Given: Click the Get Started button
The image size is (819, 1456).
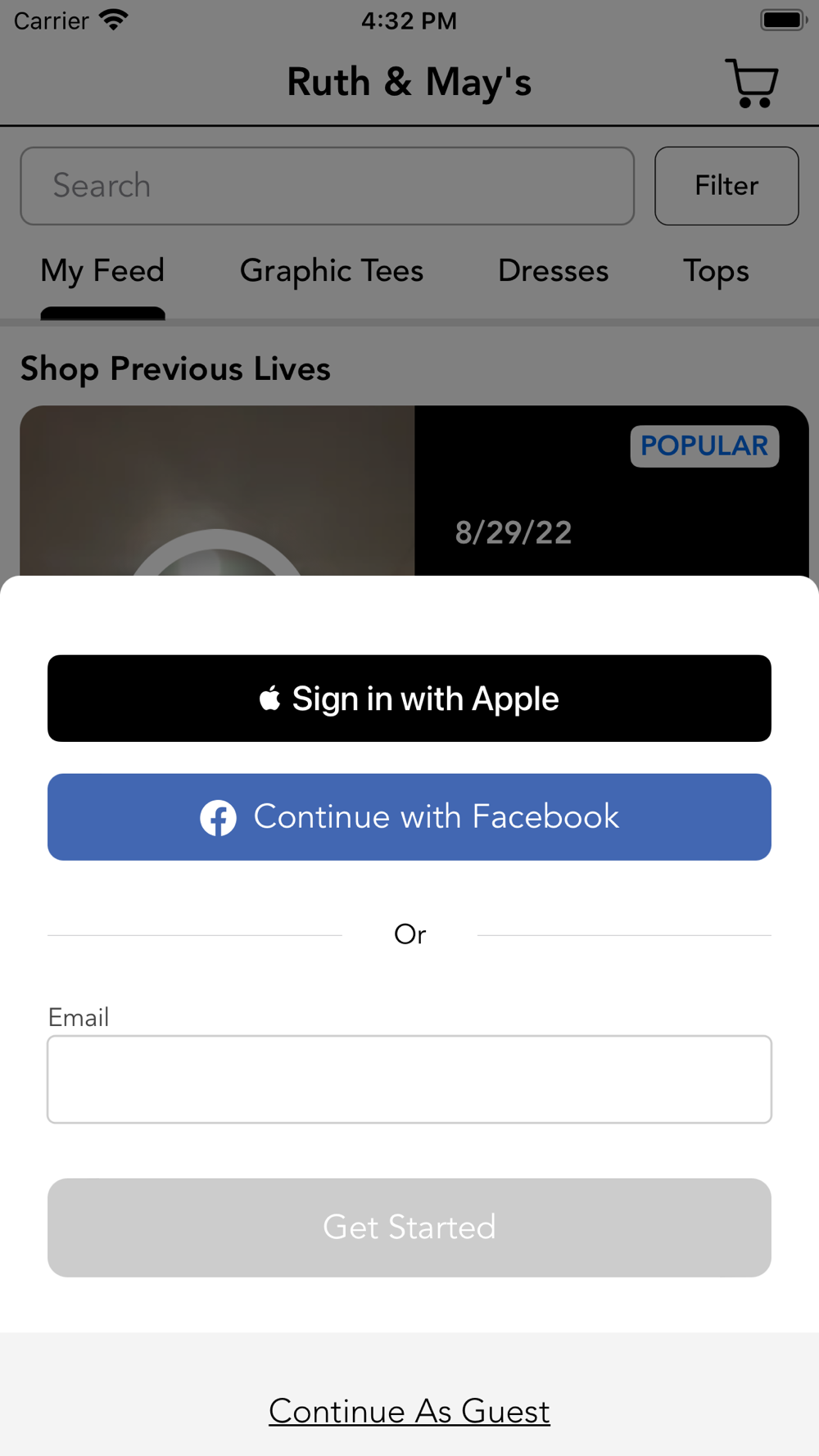Looking at the screenshot, I should coord(409,1228).
